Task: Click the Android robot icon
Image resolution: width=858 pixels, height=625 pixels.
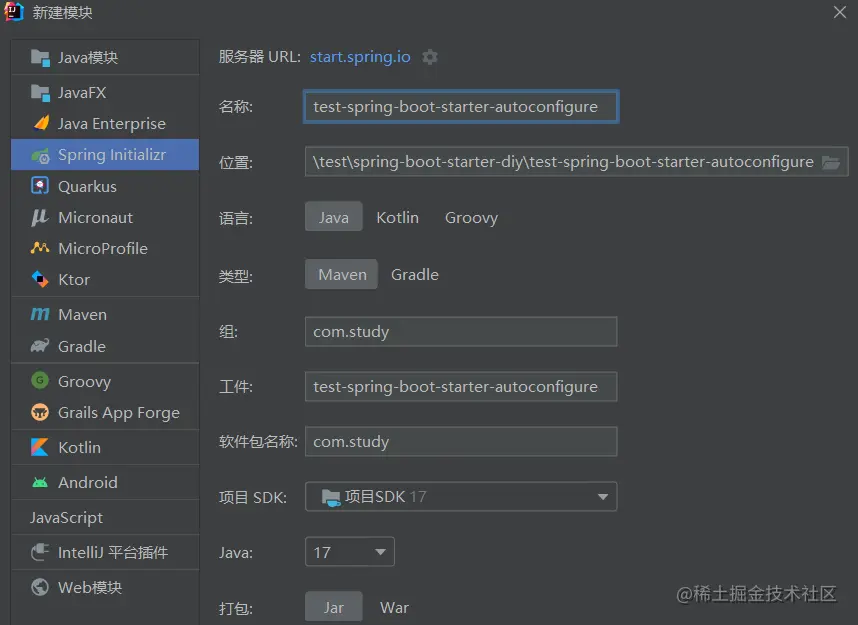Action: (x=40, y=482)
